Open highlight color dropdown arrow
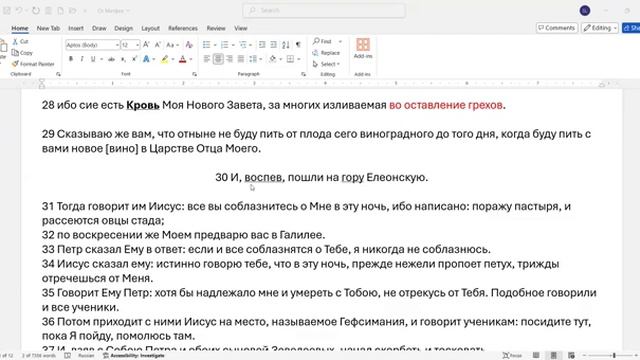The height and width of the screenshot is (360, 640). pyautogui.click(x=173, y=59)
